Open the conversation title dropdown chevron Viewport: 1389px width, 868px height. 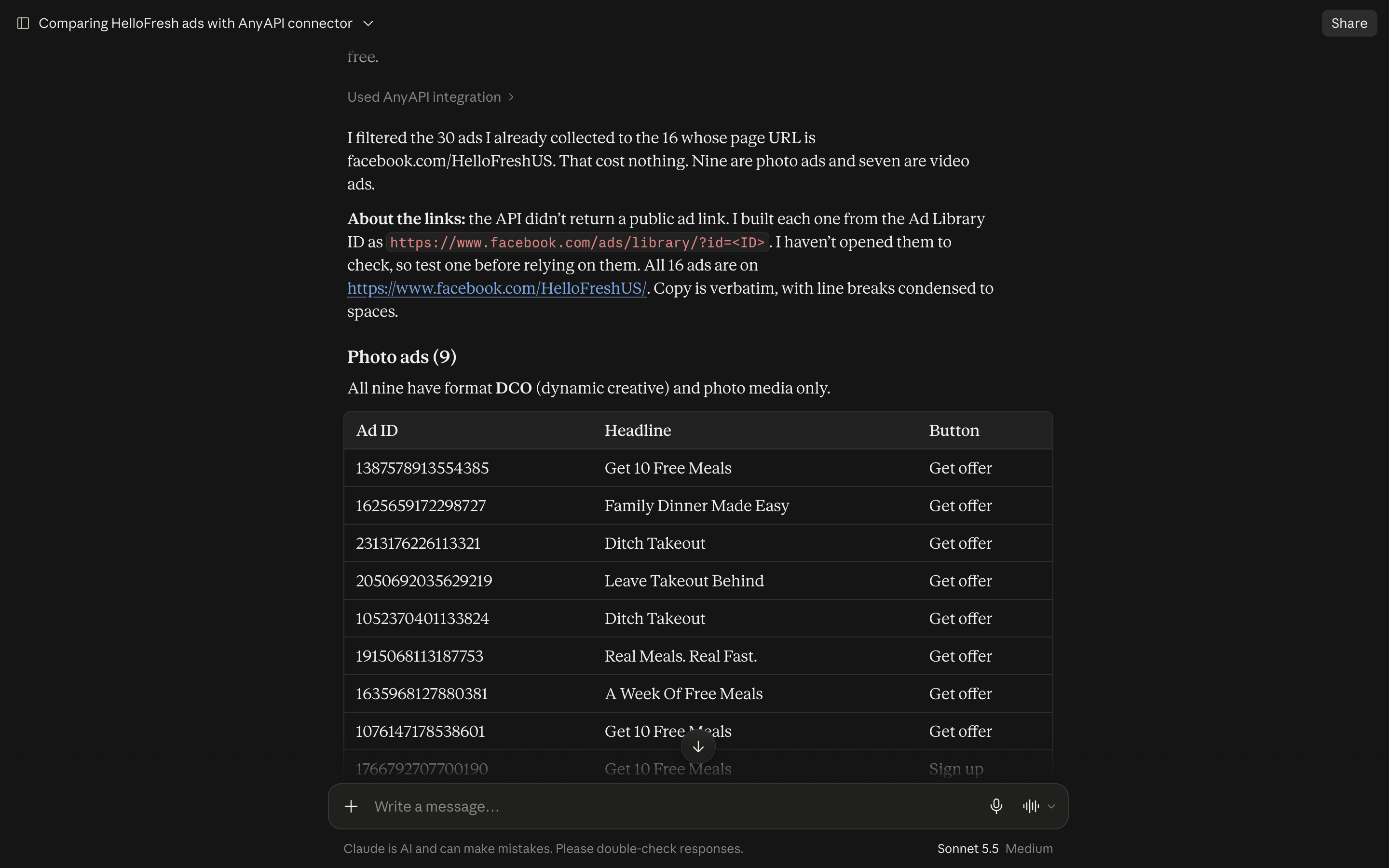click(x=368, y=23)
